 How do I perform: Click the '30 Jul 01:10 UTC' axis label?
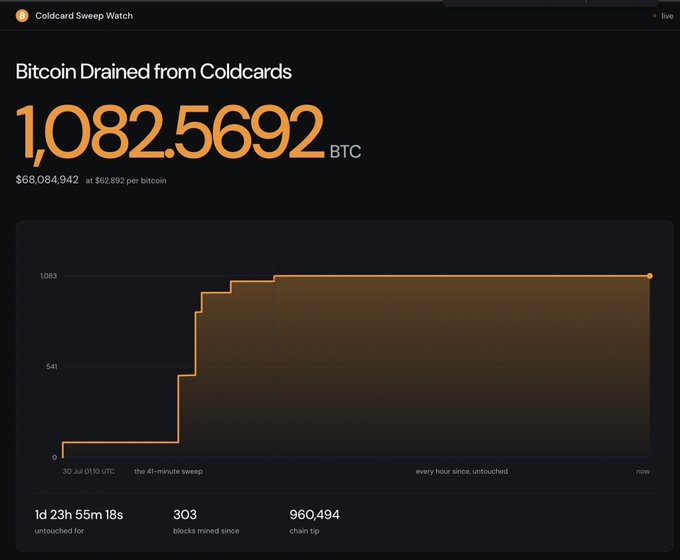click(x=89, y=471)
